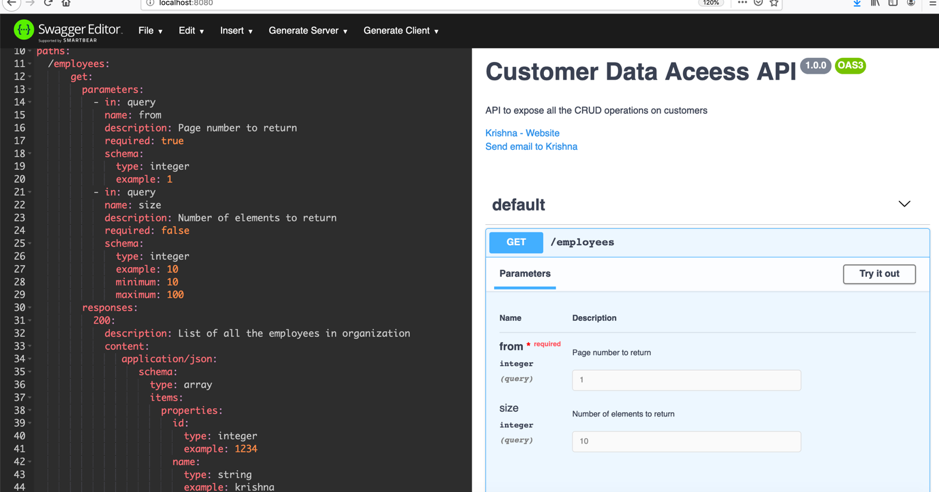The height and width of the screenshot is (492, 939).
Task: Open the Generate Server menu
Action: 308,31
